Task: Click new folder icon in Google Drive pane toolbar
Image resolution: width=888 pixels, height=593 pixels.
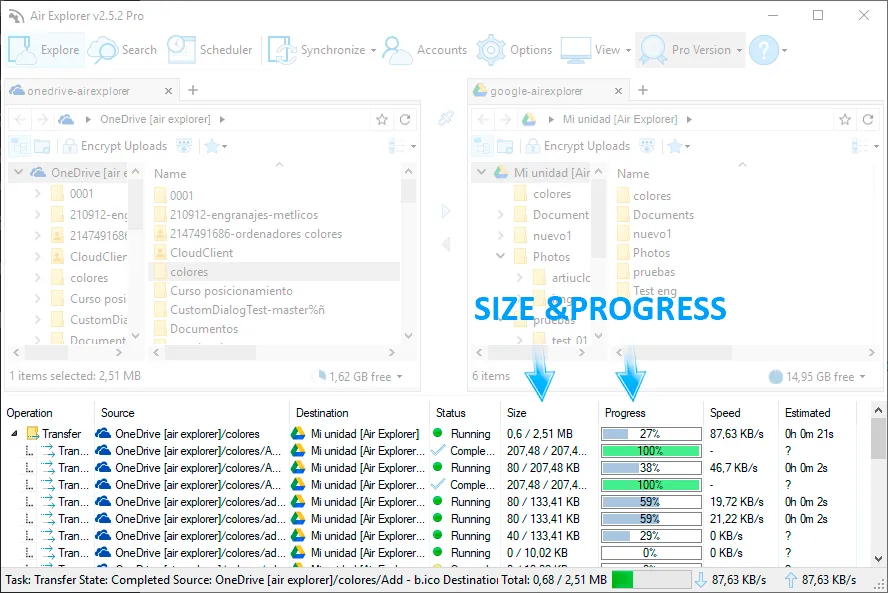Action: click(505, 146)
